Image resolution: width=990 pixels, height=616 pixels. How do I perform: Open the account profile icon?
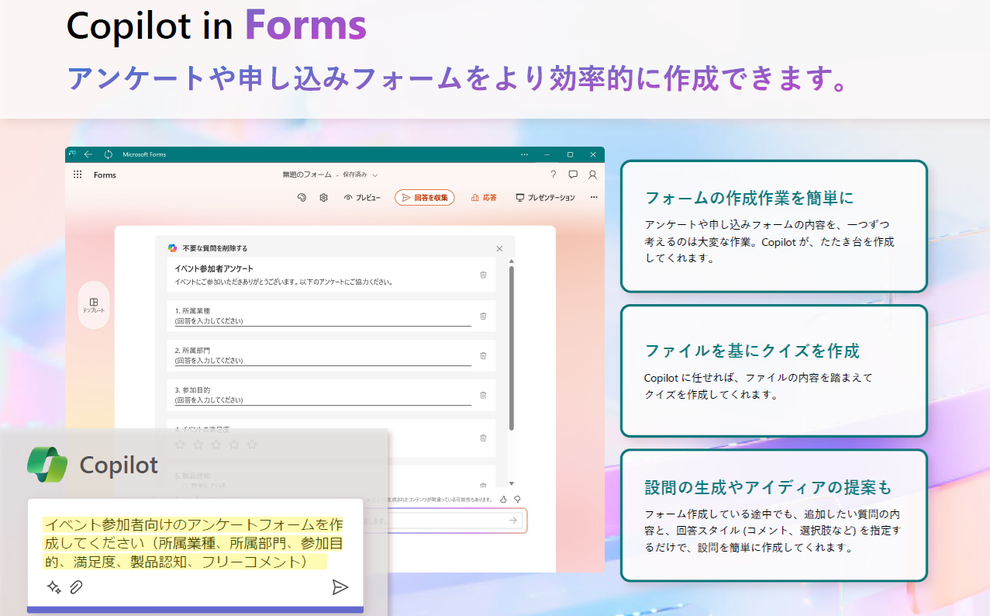(592, 175)
